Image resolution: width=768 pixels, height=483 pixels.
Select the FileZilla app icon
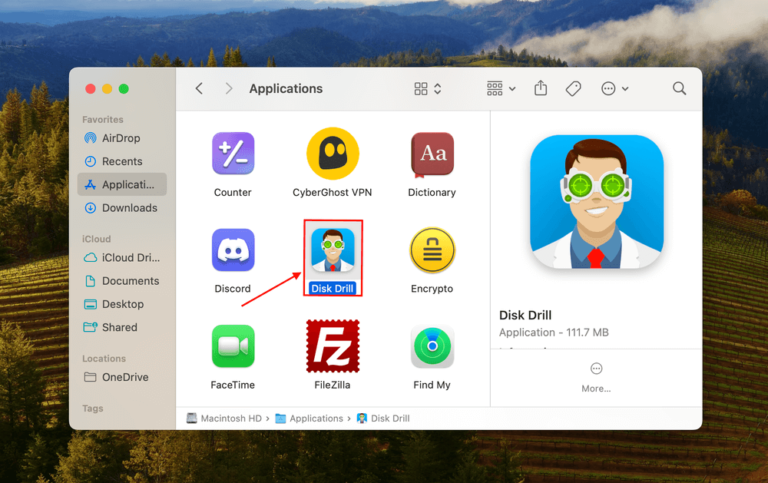[x=332, y=346]
